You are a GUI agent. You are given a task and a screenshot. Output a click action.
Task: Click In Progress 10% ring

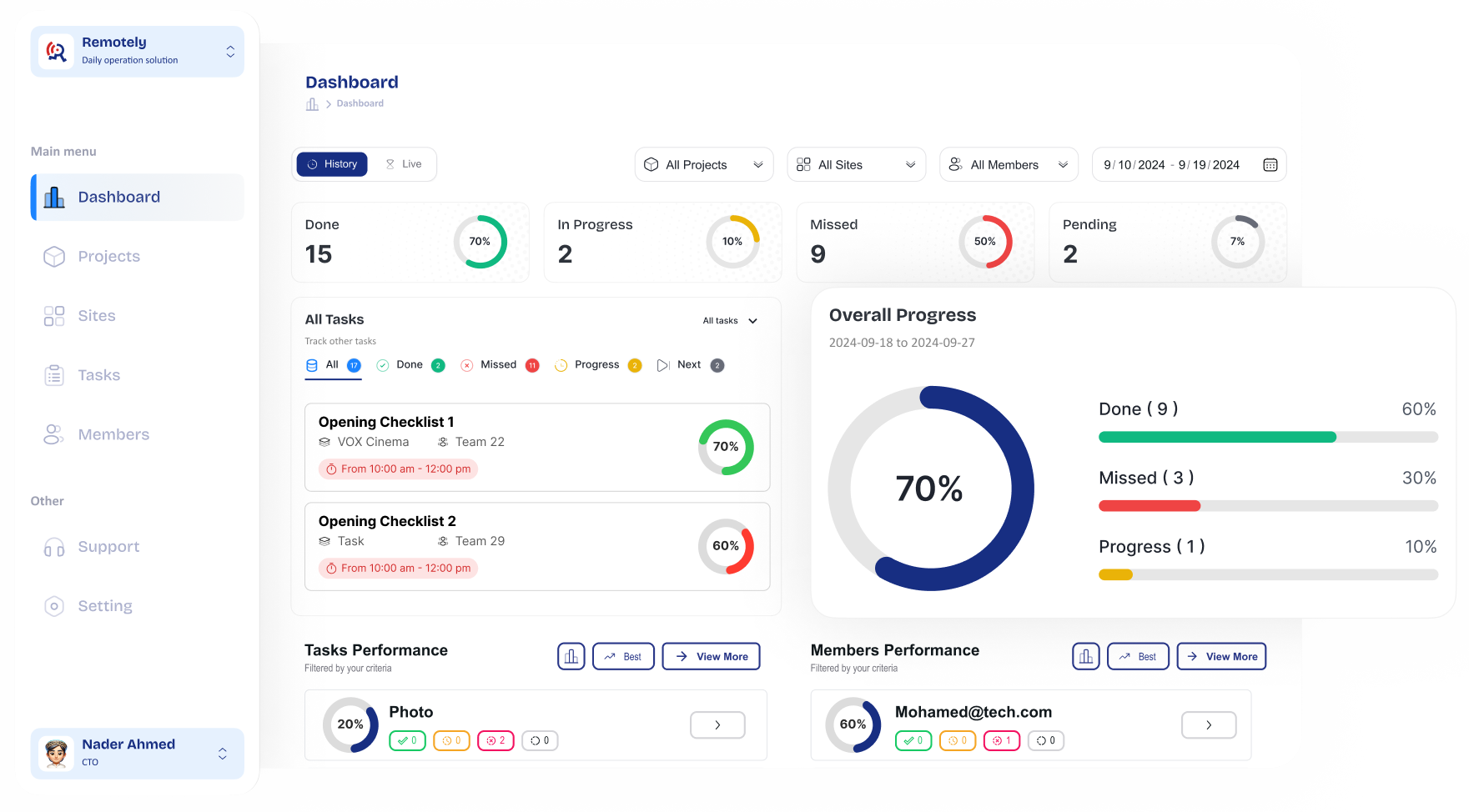pyautogui.click(x=732, y=242)
